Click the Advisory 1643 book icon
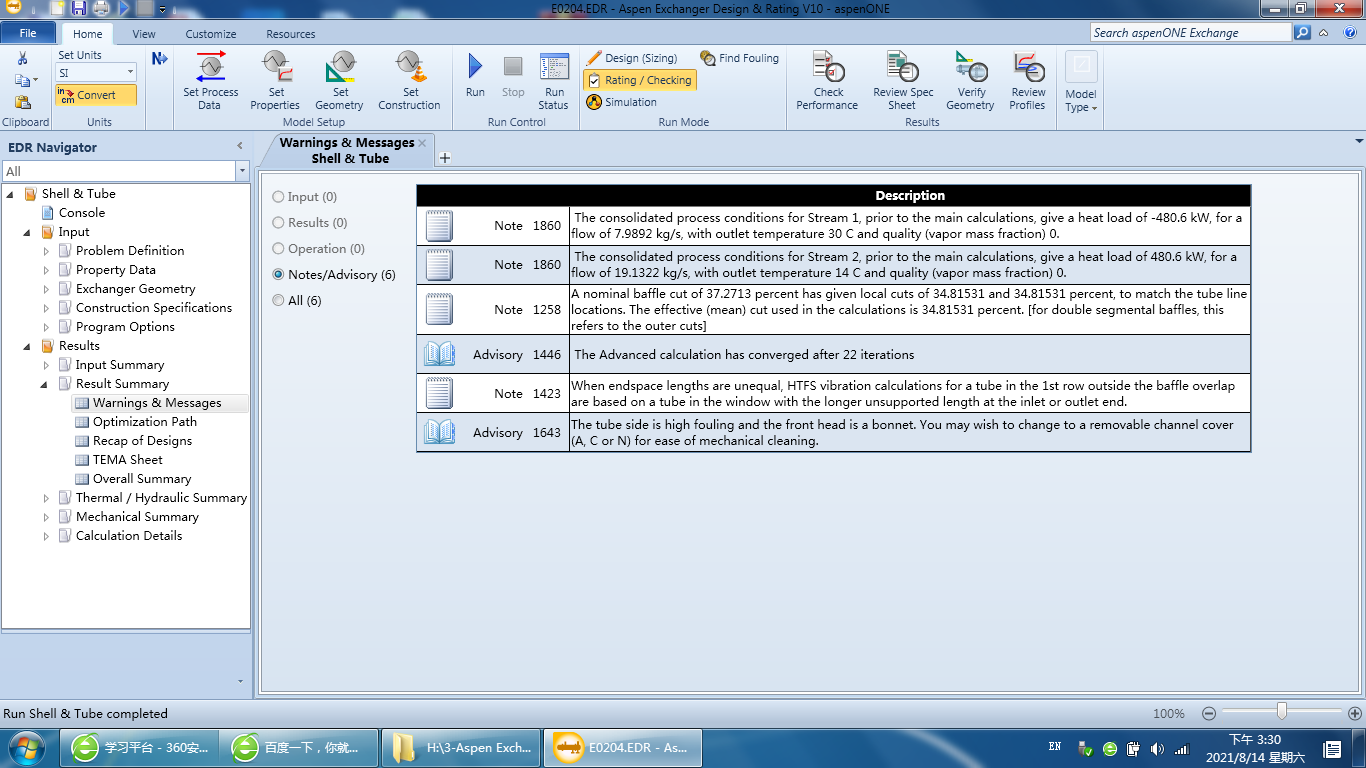1366x768 pixels. click(x=439, y=432)
